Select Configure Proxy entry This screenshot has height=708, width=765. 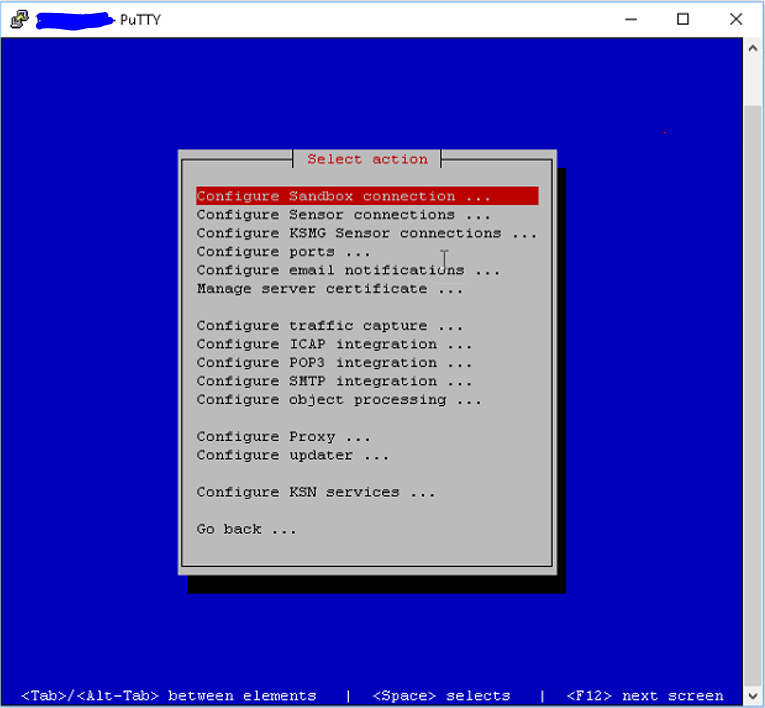pyautogui.click(x=283, y=437)
